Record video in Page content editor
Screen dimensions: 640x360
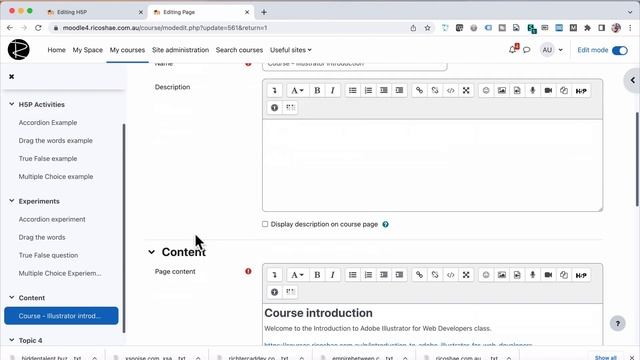tap(548, 275)
